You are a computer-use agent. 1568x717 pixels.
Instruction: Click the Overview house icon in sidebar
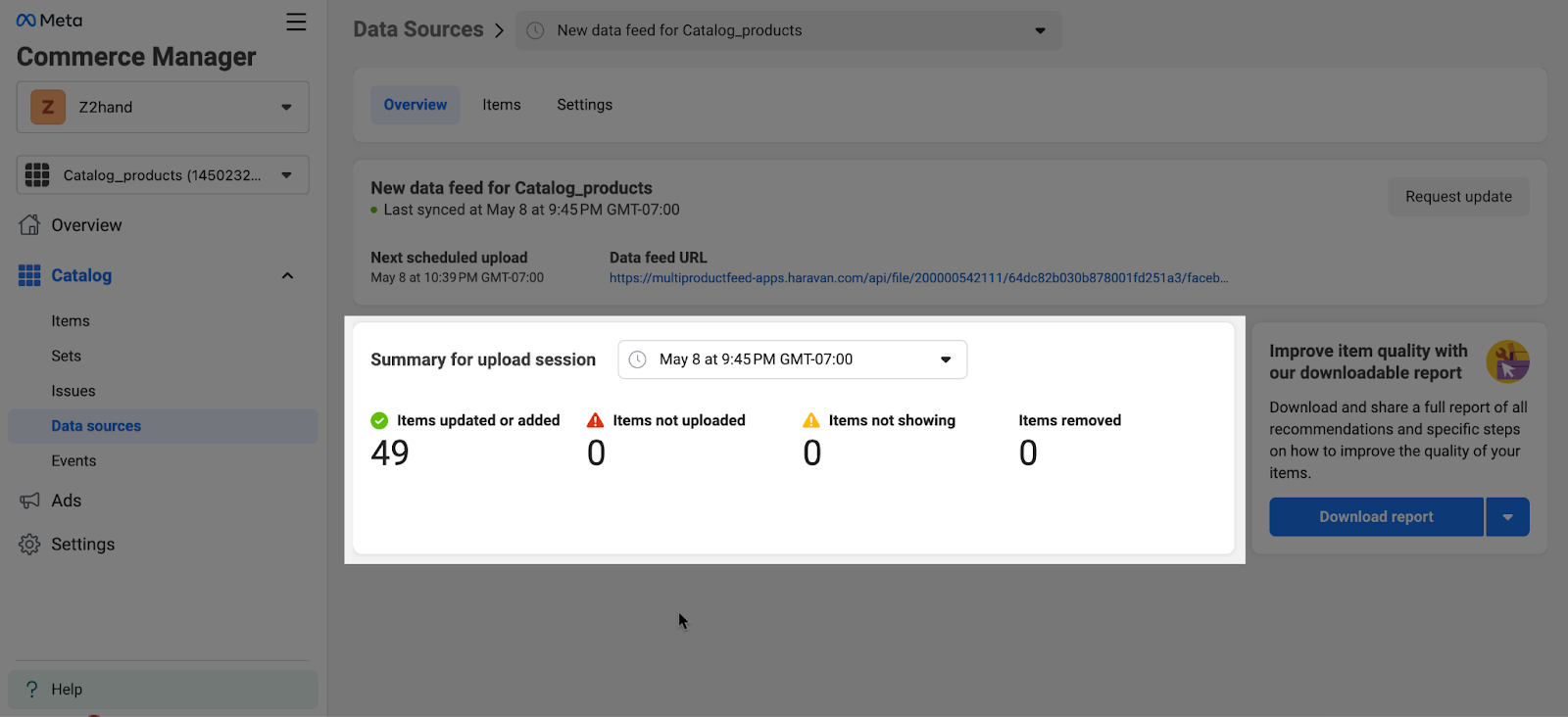29,225
